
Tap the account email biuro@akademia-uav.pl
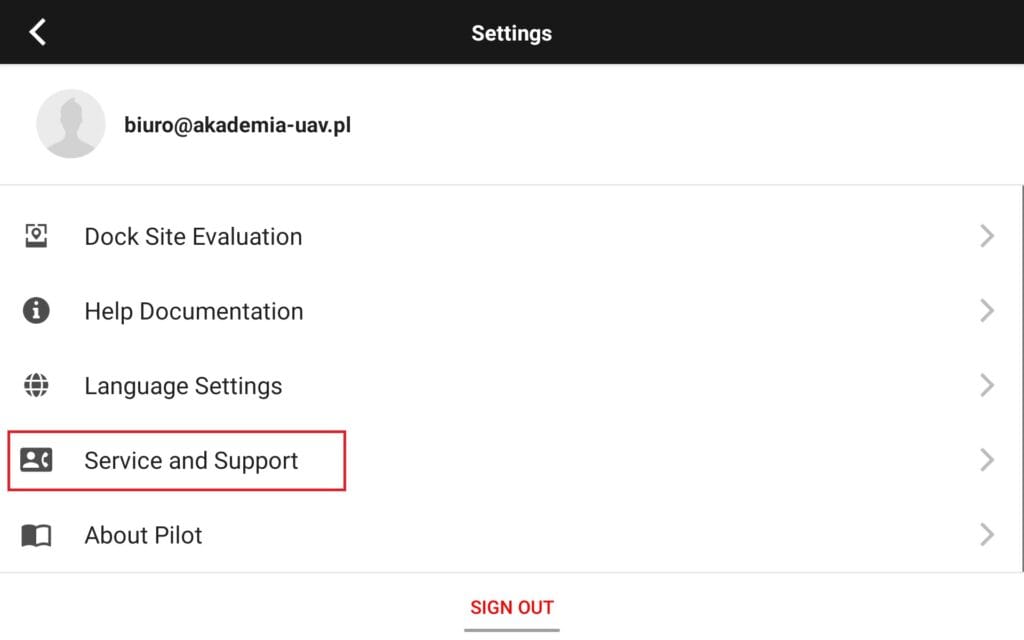coord(237,125)
